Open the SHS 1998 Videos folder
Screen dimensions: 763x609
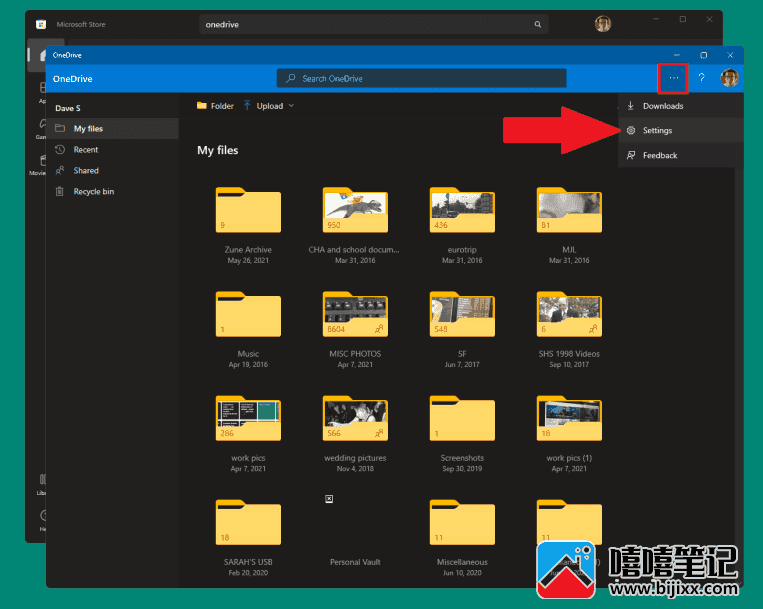click(x=569, y=314)
